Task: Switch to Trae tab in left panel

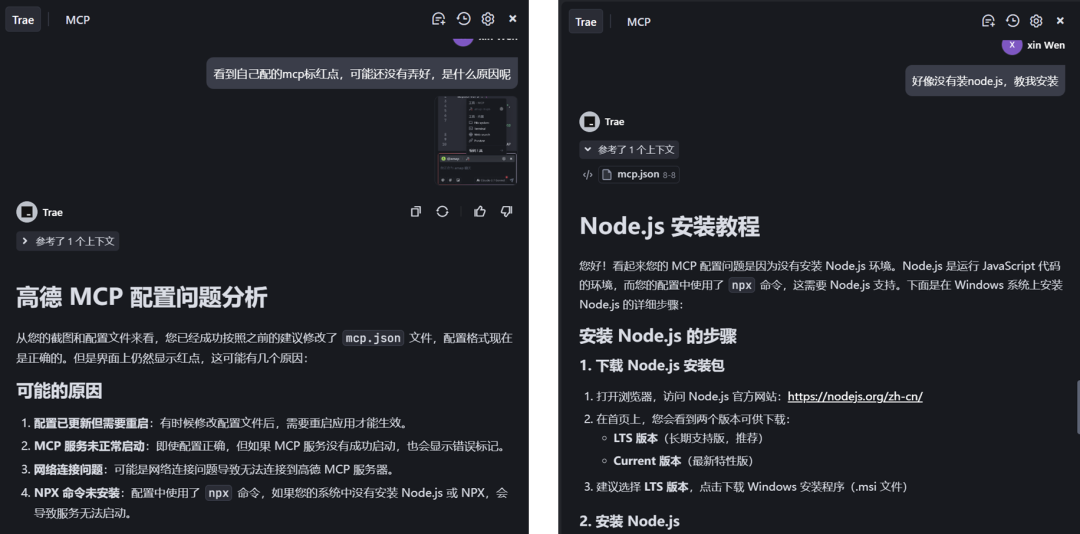Action: pos(23,20)
